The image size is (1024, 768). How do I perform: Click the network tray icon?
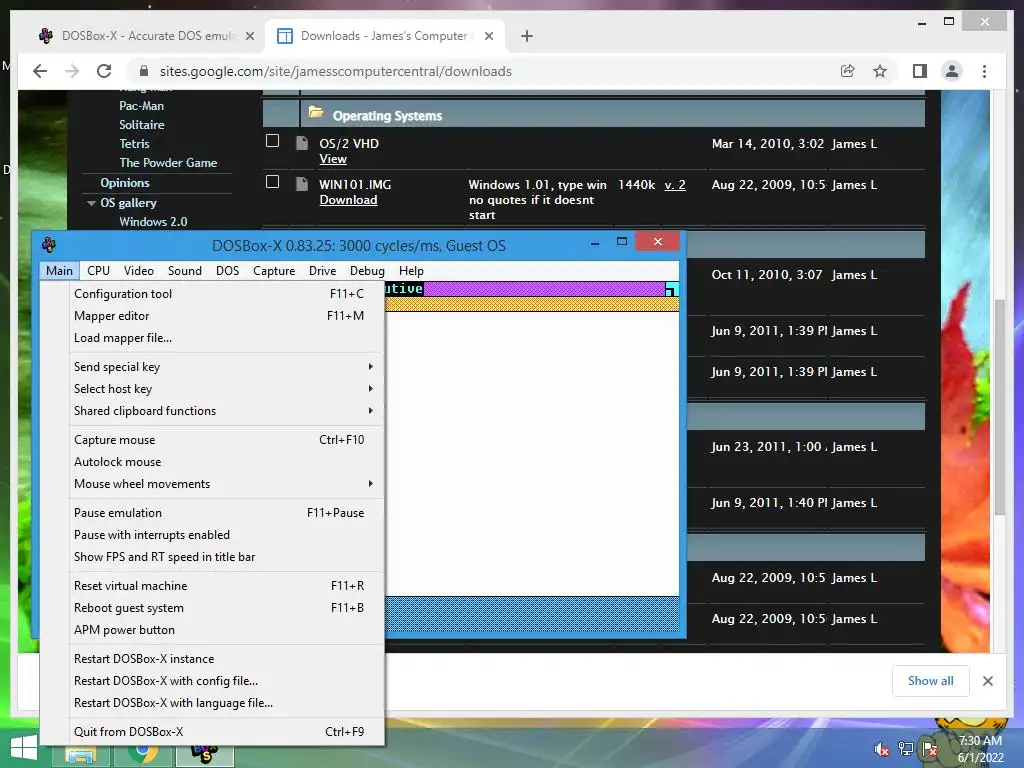tap(906, 749)
